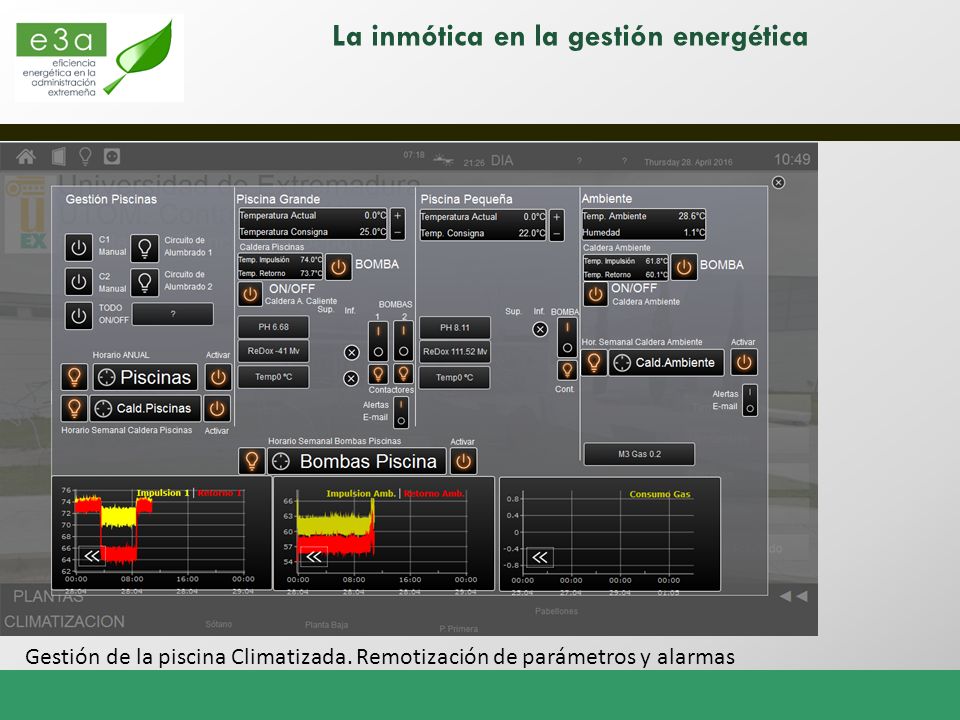Close the Gestión Piscinas panel with X
The height and width of the screenshot is (720, 960).
click(x=778, y=182)
